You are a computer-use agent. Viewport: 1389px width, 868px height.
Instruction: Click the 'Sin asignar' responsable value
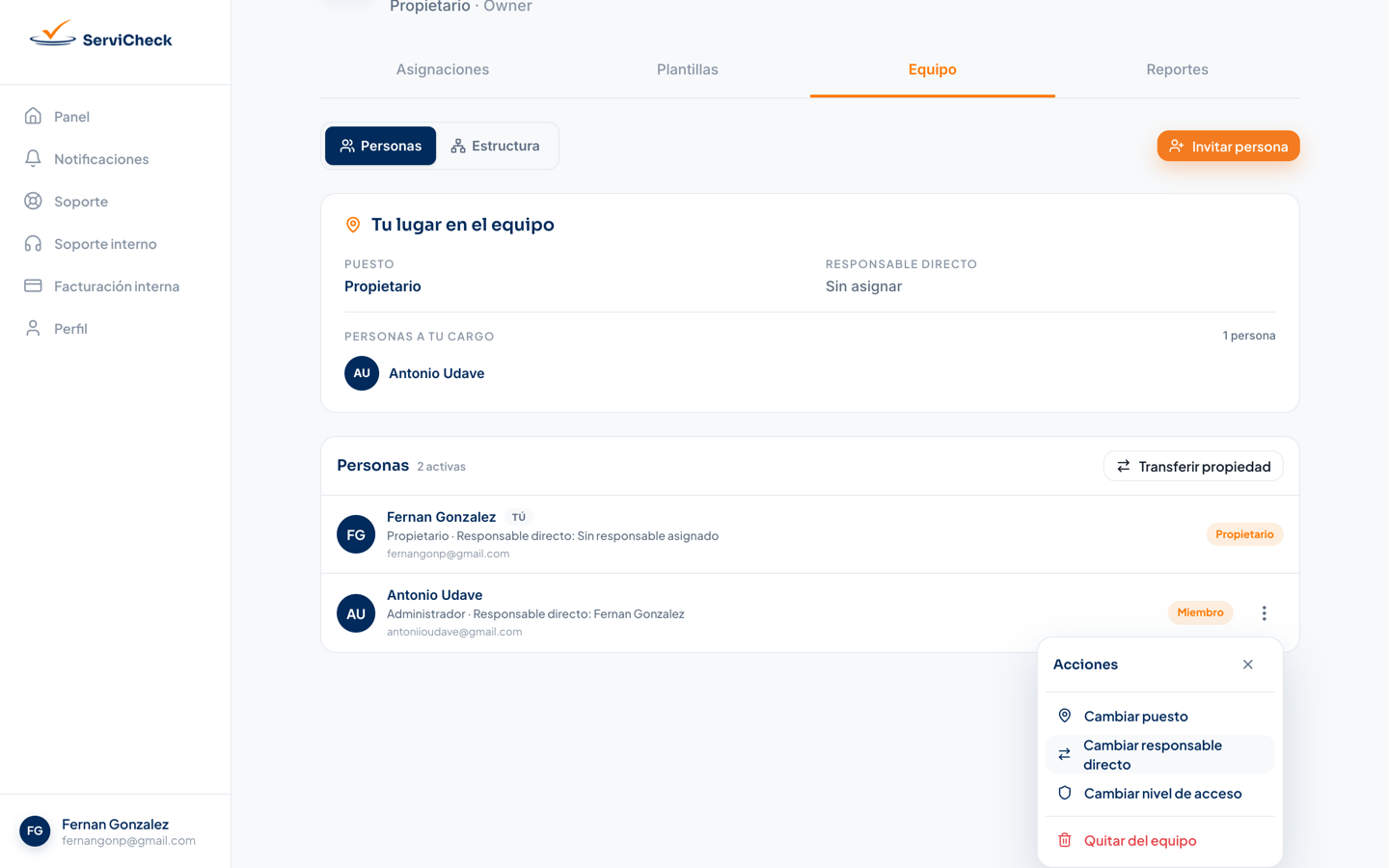pyautogui.click(x=864, y=286)
